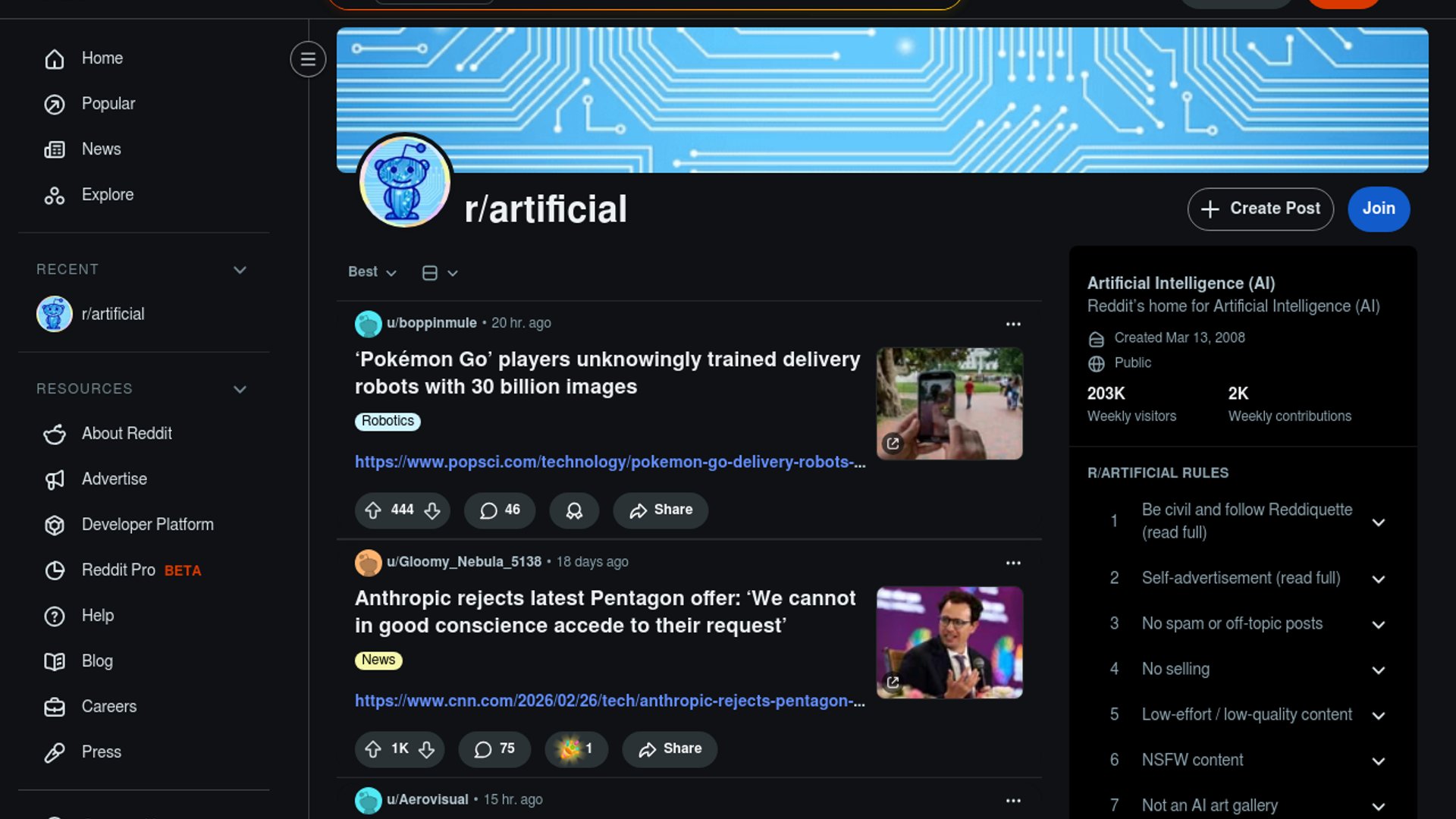
Task: Go to Popular in sidebar
Action: 108,104
